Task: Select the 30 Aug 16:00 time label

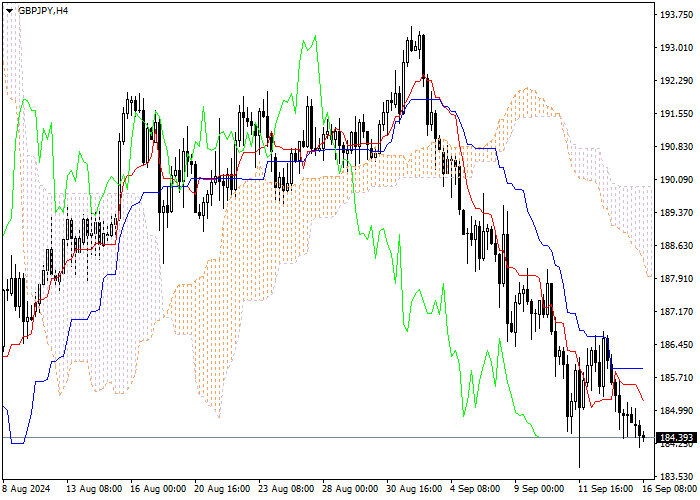Action: (x=414, y=489)
